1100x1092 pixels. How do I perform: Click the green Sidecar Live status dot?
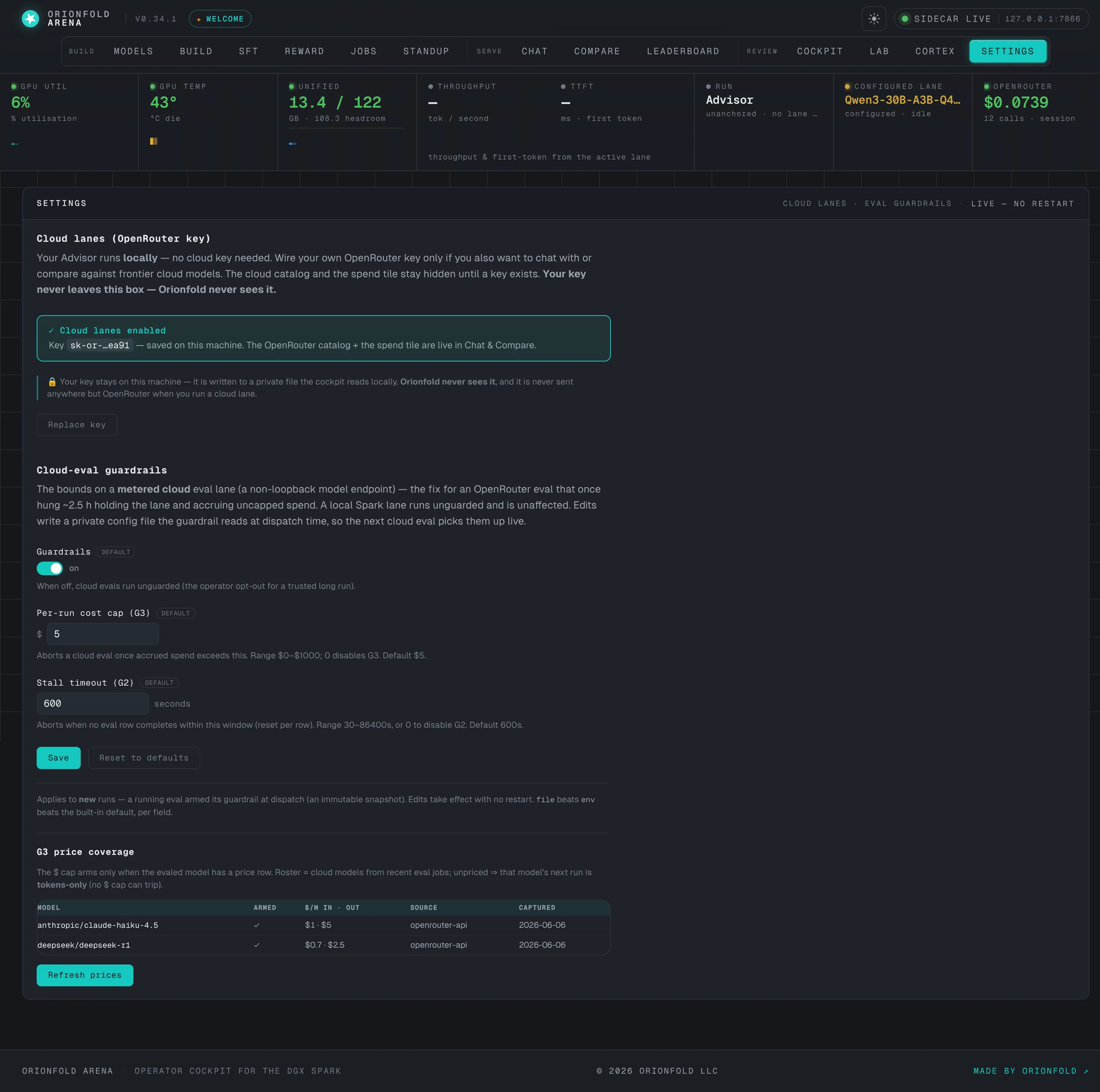click(904, 19)
